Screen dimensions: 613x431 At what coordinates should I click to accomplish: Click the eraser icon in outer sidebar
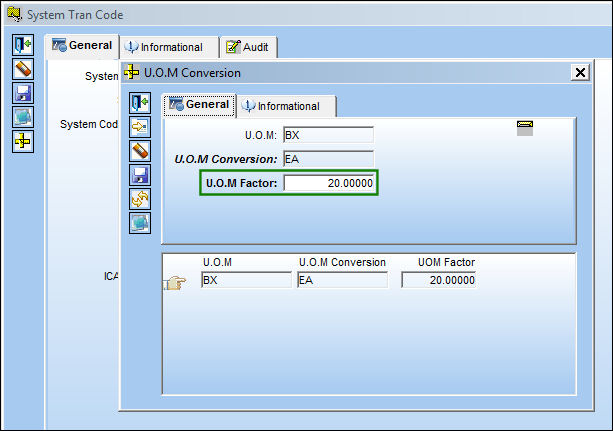pos(23,69)
